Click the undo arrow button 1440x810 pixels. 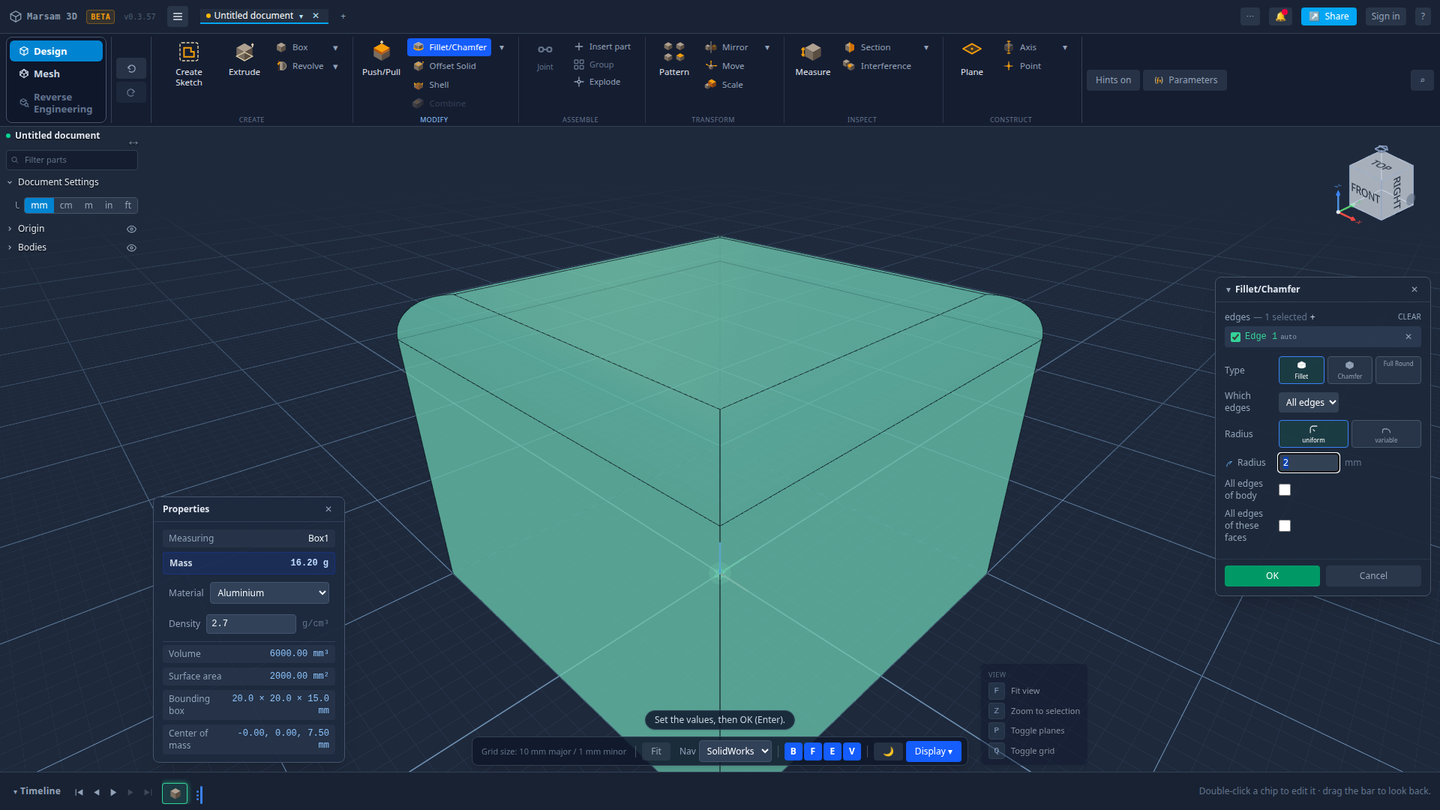point(131,68)
